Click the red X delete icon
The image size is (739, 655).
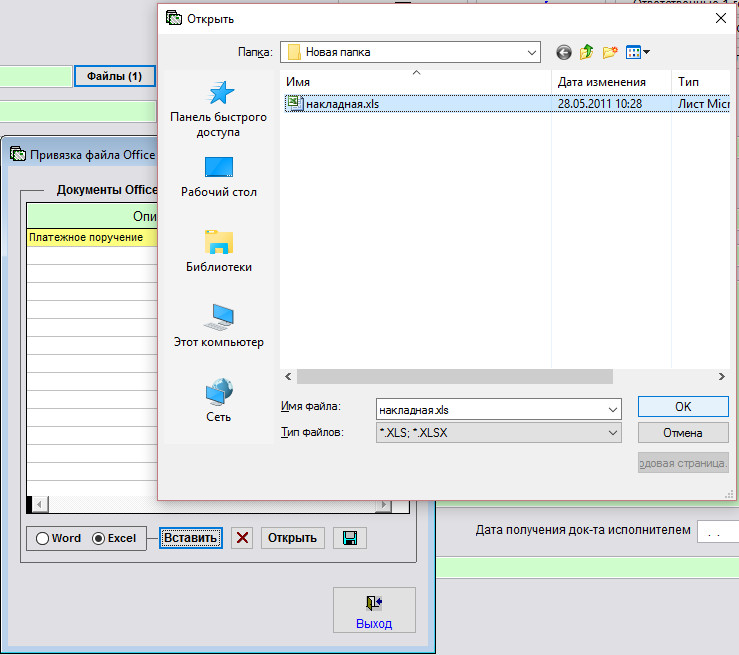(x=242, y=538)
